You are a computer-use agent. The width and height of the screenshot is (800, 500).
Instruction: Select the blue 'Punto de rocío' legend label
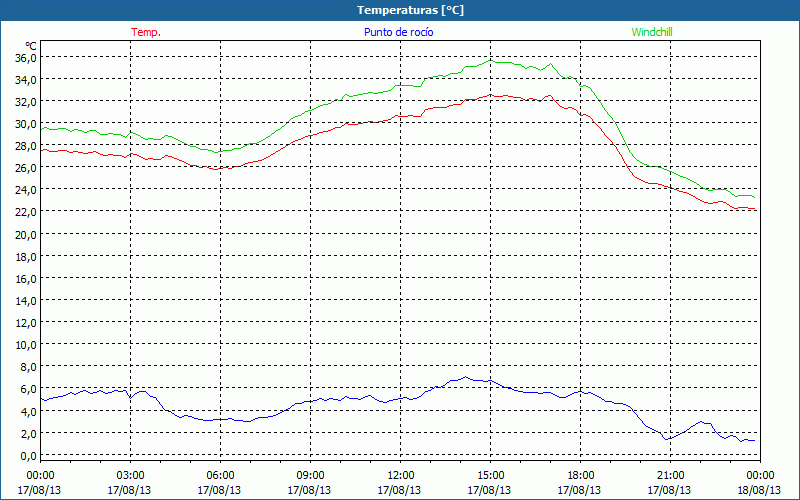click(x=398, y=32)
